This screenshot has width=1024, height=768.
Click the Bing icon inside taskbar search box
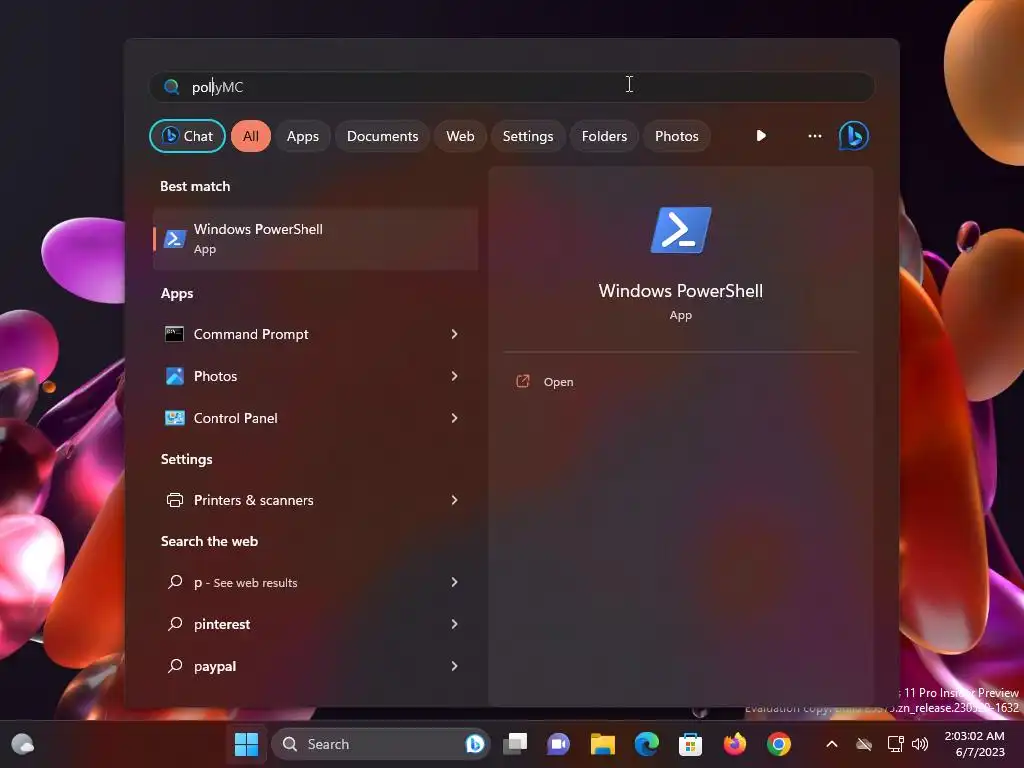coord(475,744)
